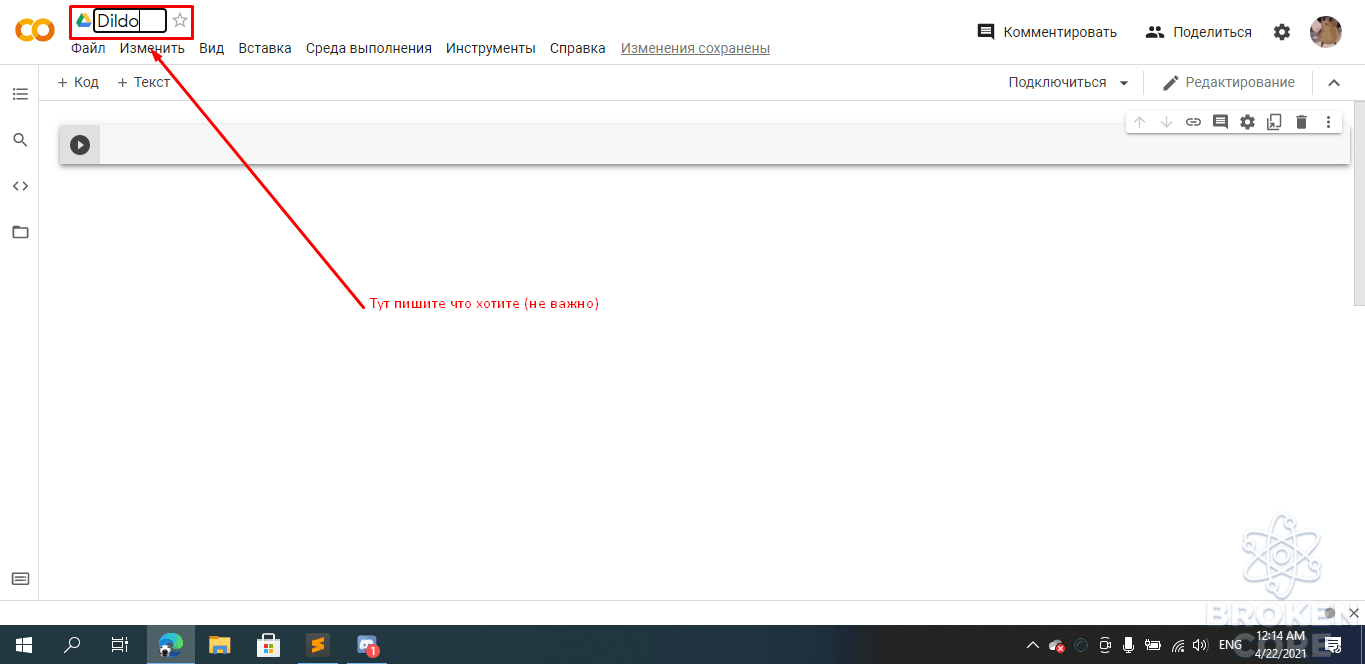
Task: Open the notebook settings gear in the header
Action: (x=1282, y=32)
